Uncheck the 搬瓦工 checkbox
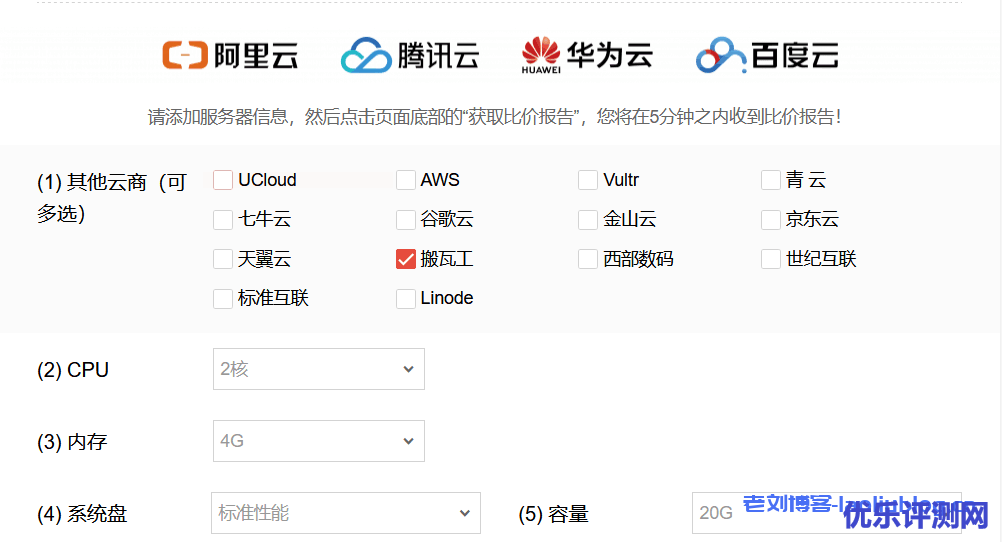The image size is (1002, 542). pos(406,259)
